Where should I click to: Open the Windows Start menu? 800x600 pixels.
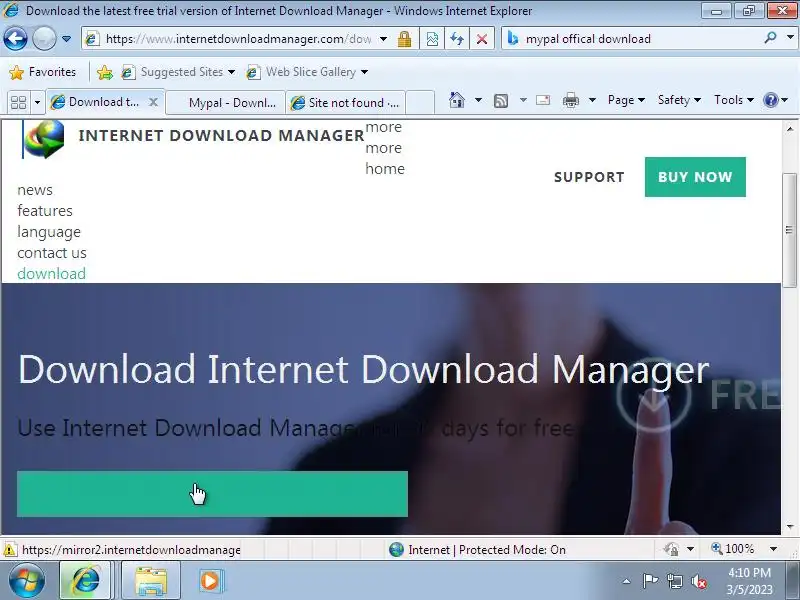(27, 581)
